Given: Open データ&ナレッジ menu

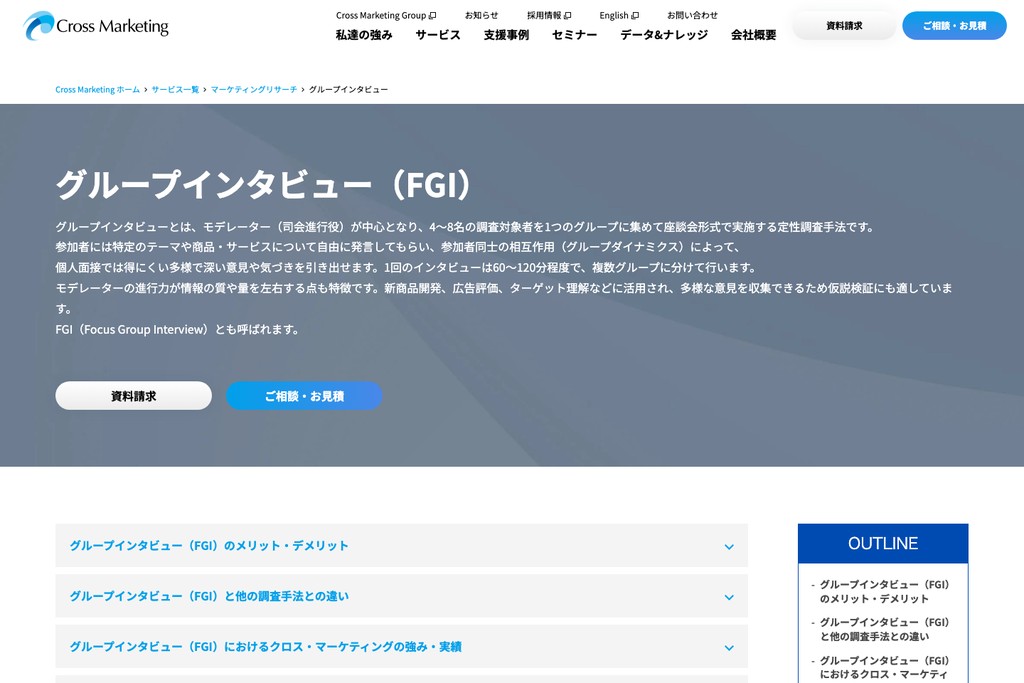Looking at the screenshot, I should click(x=664, y=35).
